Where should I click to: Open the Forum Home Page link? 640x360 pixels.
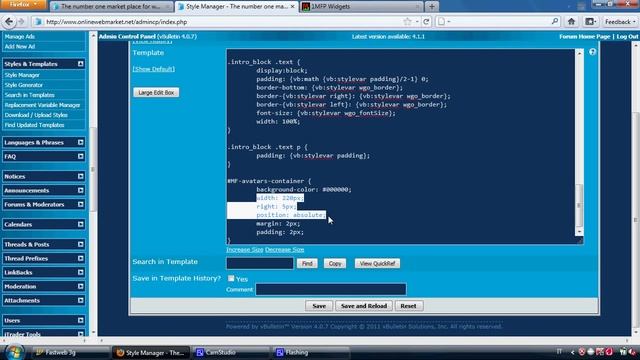[584, 36]
